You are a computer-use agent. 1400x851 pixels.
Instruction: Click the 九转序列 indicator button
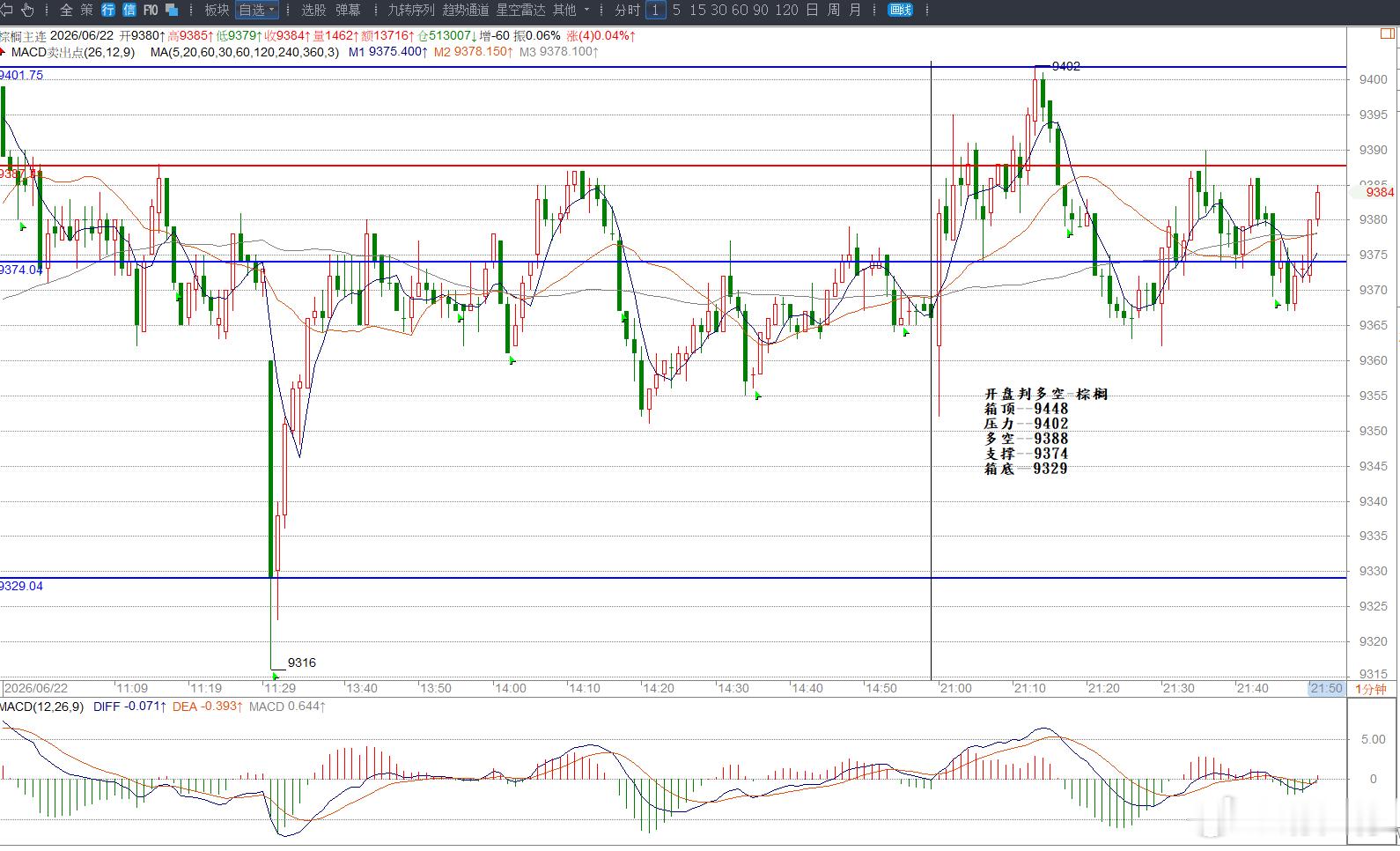[411, 10]
